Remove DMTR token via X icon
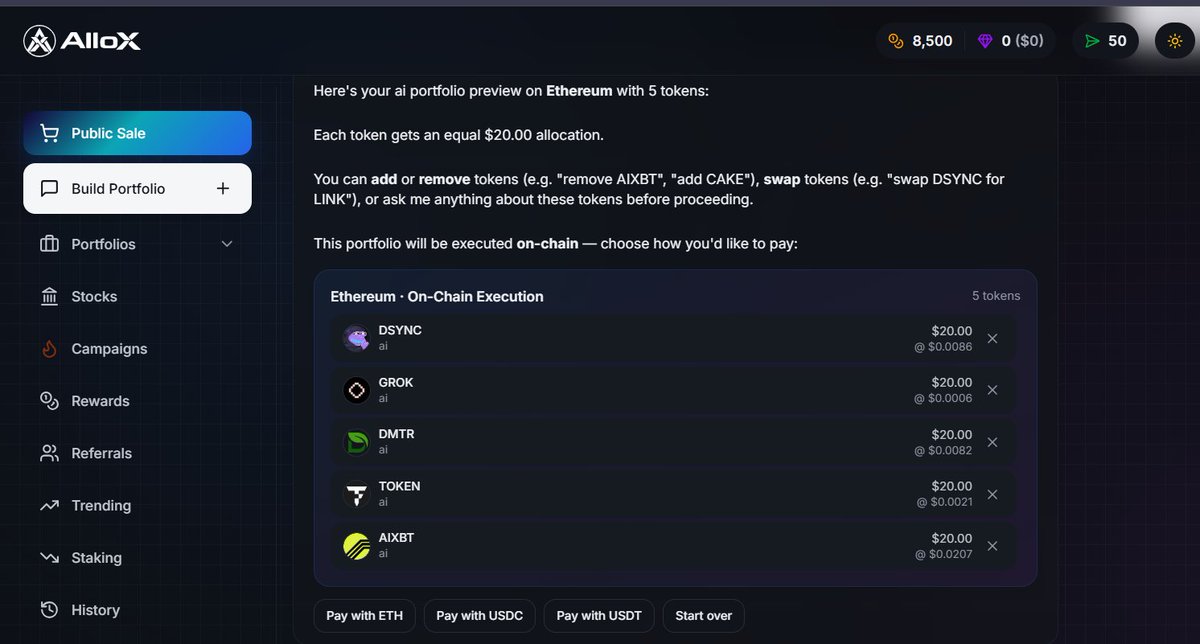Viewport: 1200px width, 644px height. click(x=992, y=442)
